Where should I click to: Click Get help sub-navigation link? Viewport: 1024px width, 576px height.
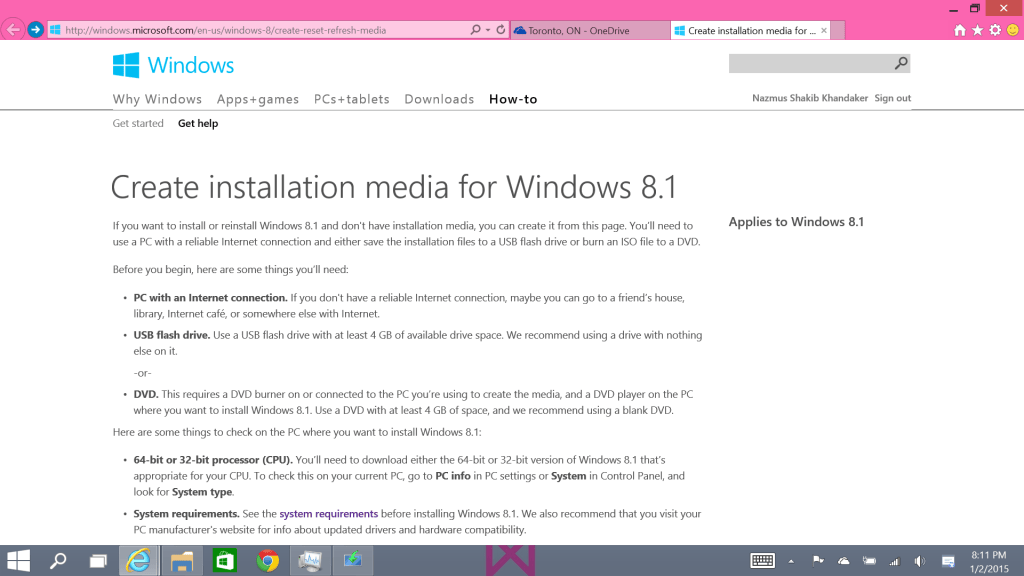coord(198,123)
